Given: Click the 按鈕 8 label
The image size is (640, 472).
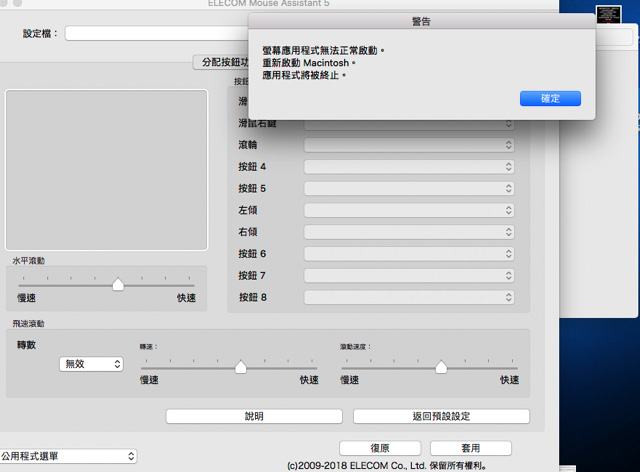Looking at the screenshot, I should coord(253,297).
